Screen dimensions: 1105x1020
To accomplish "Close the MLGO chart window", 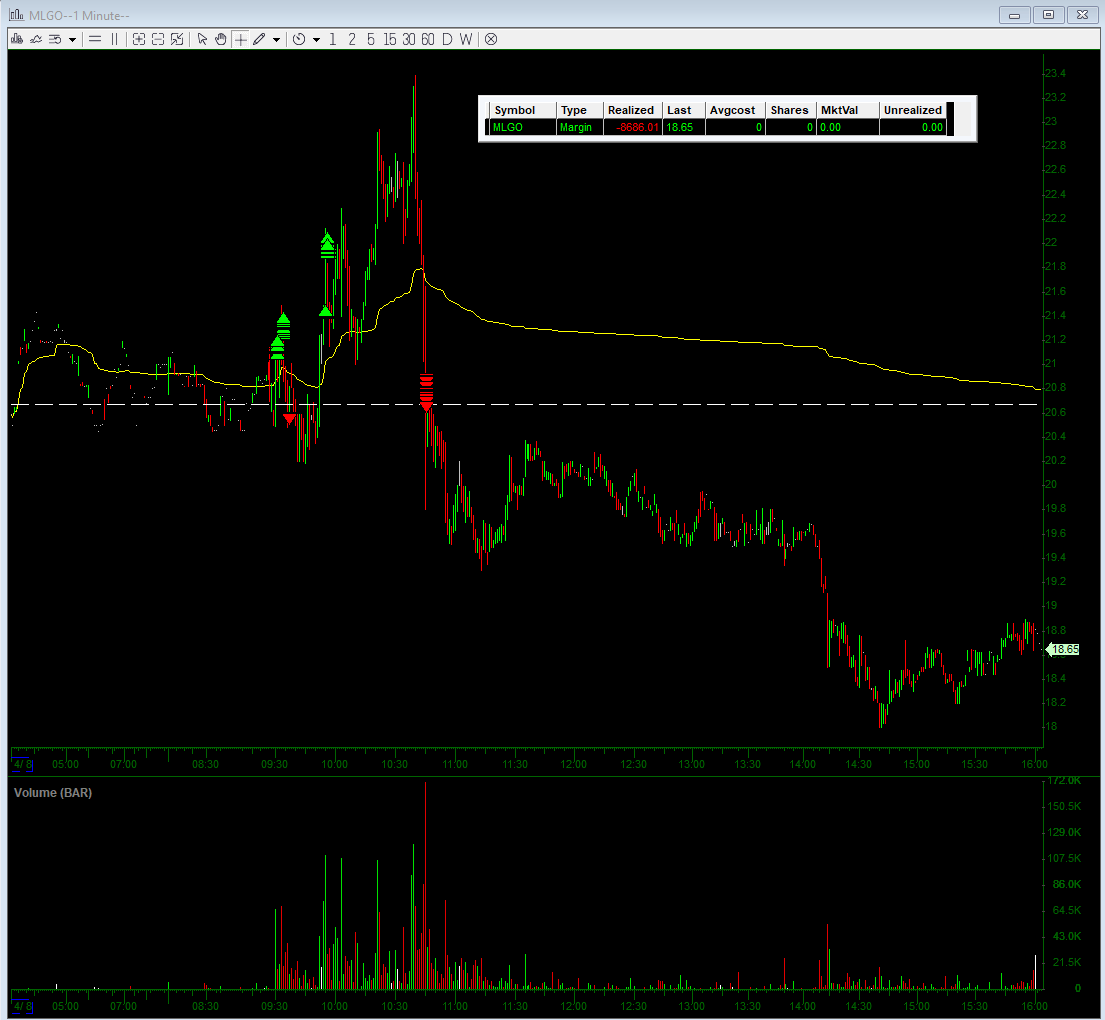I will coord(1082,15).
